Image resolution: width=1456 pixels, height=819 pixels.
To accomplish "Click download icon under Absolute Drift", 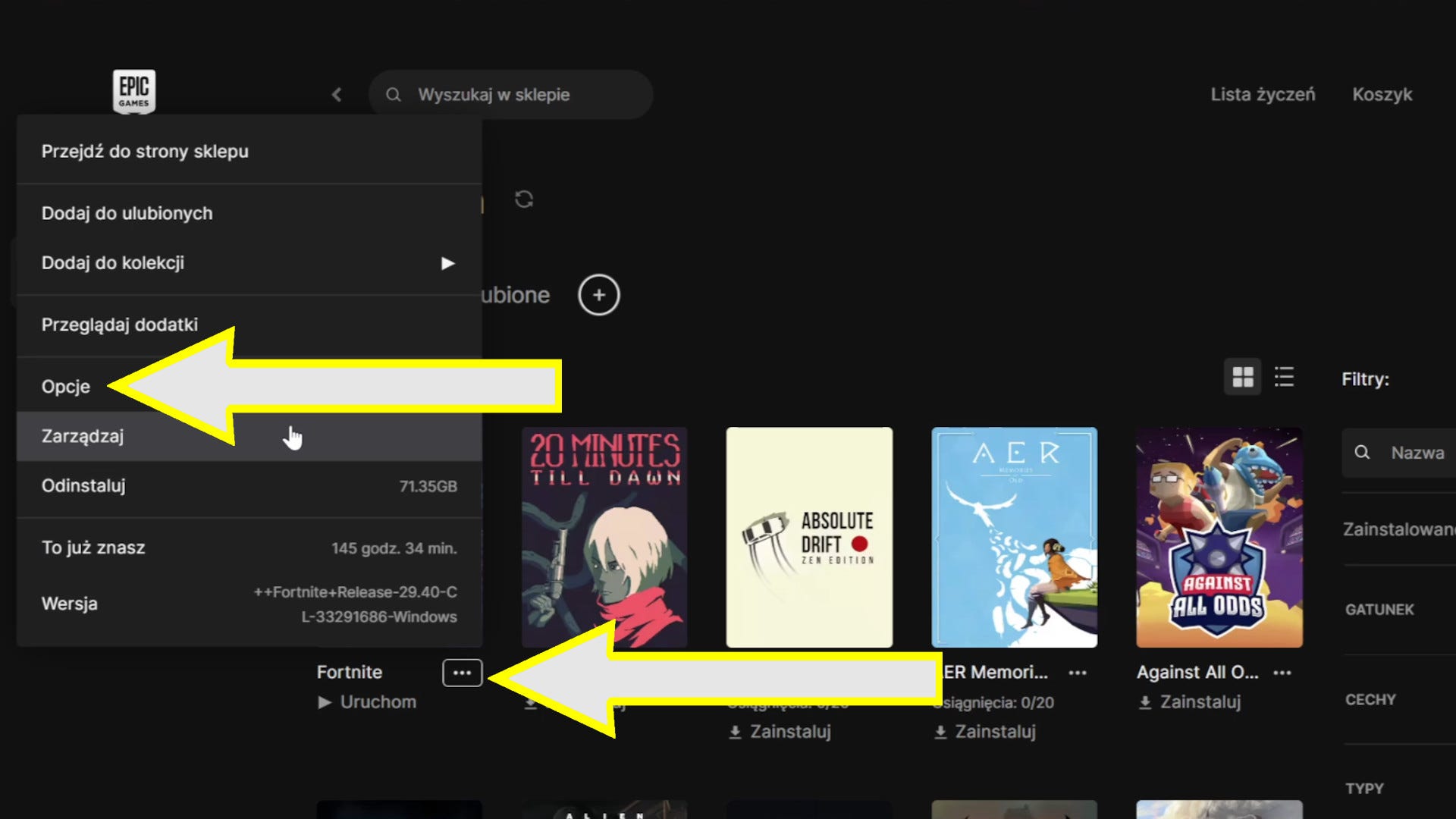I will tap(735, 732).
